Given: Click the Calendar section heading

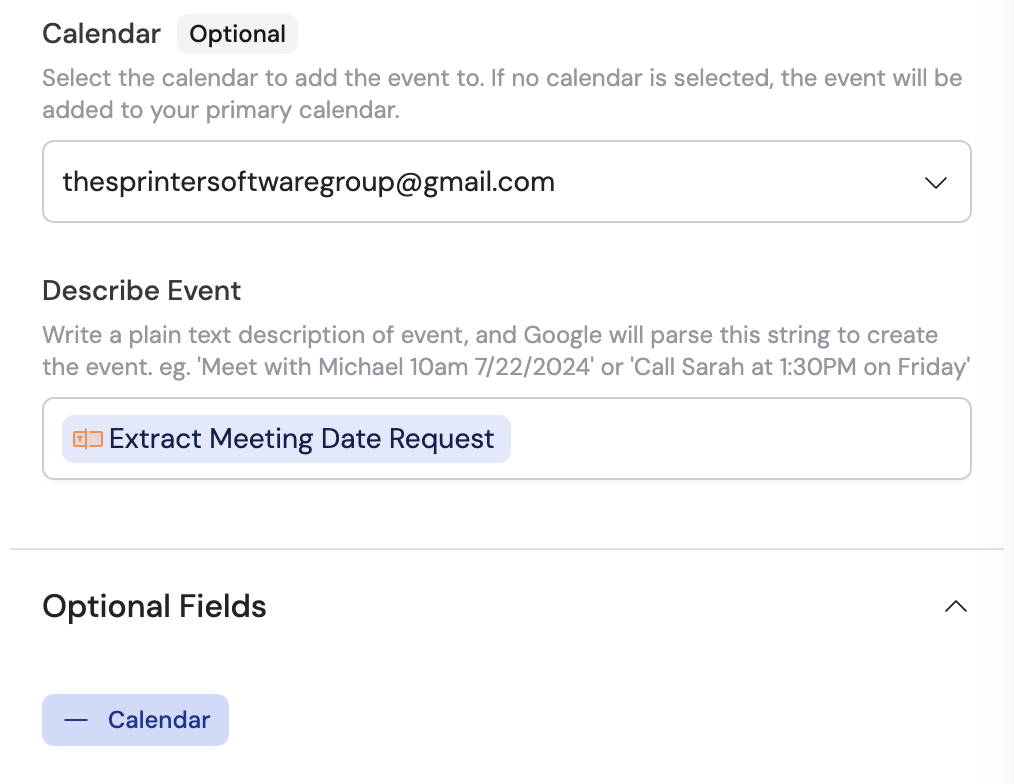Looking at the screenshot, I should point(101,33).
